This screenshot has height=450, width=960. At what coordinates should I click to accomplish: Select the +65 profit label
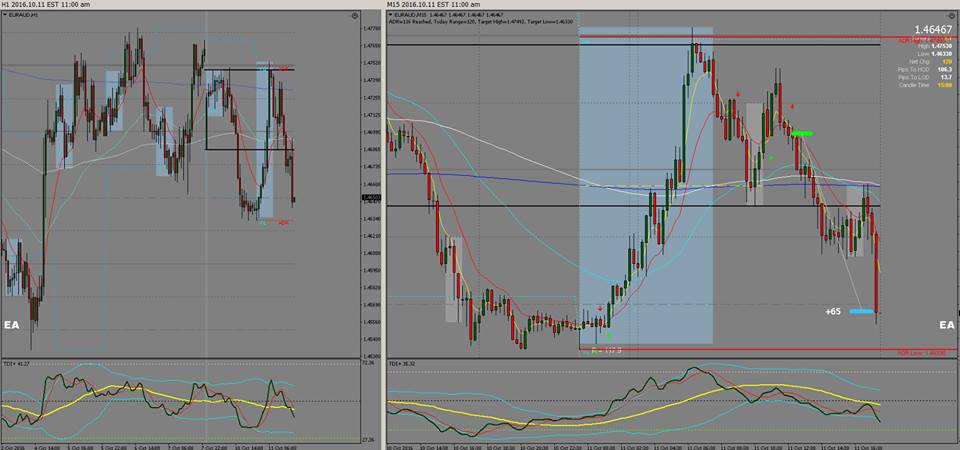point(833,312)
